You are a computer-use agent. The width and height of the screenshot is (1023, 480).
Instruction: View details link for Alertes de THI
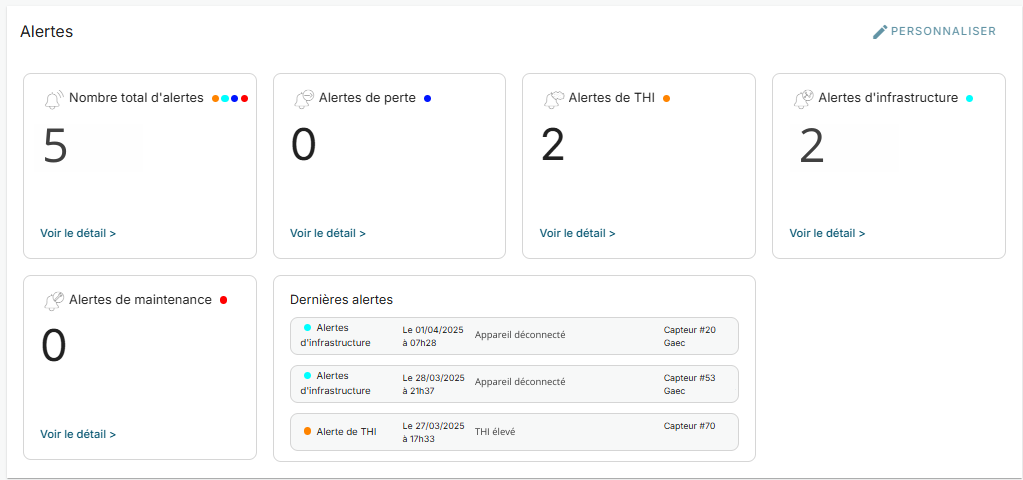click(577, 233)
